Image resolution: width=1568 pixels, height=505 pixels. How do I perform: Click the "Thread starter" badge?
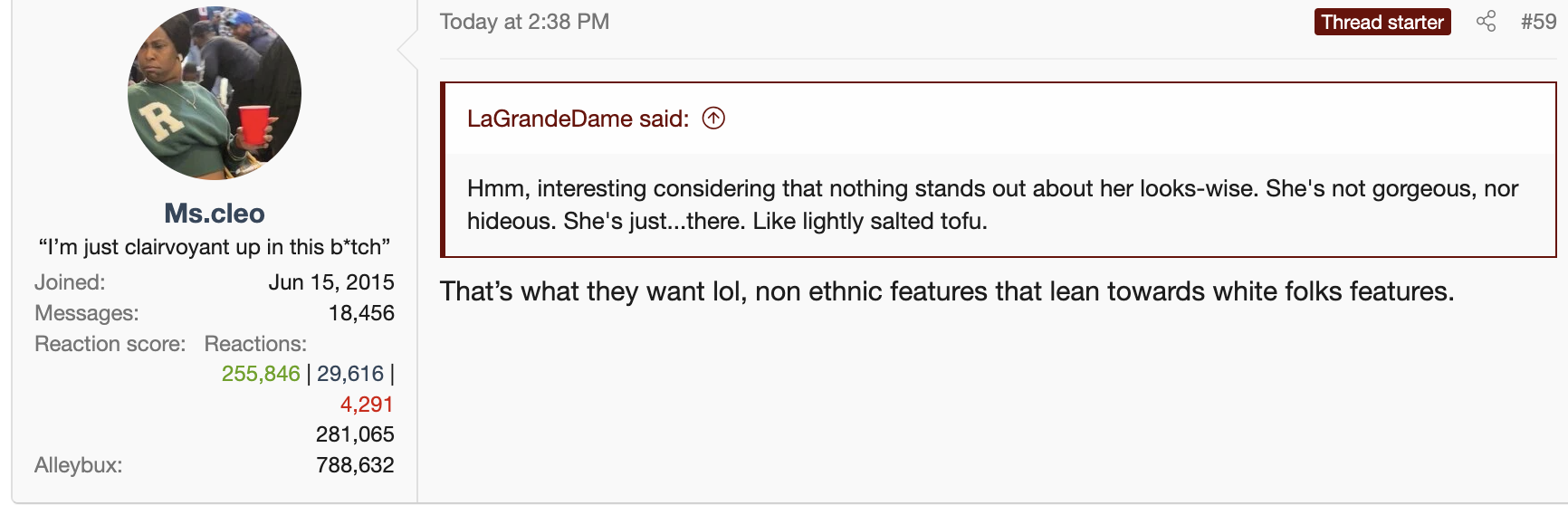coord(1382,22)
